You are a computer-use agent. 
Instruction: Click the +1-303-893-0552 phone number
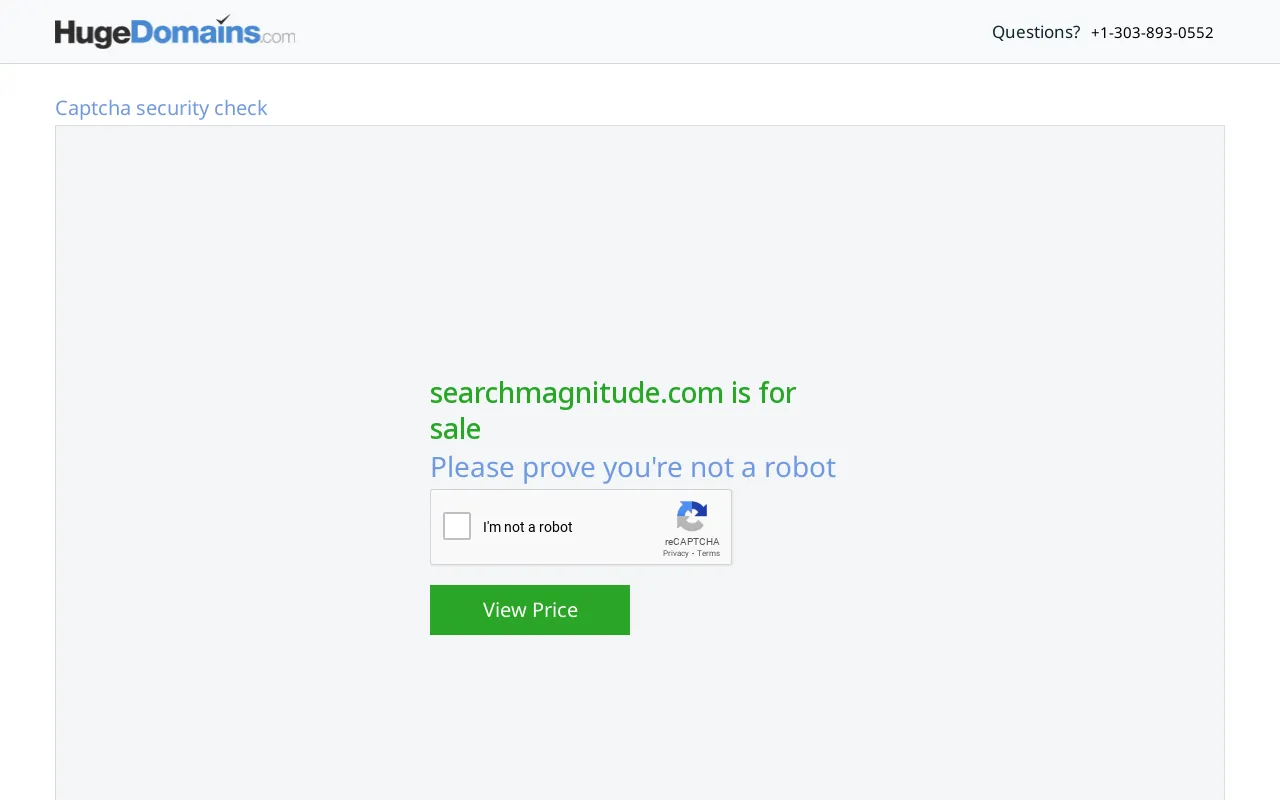click(x=1152, y=32)
